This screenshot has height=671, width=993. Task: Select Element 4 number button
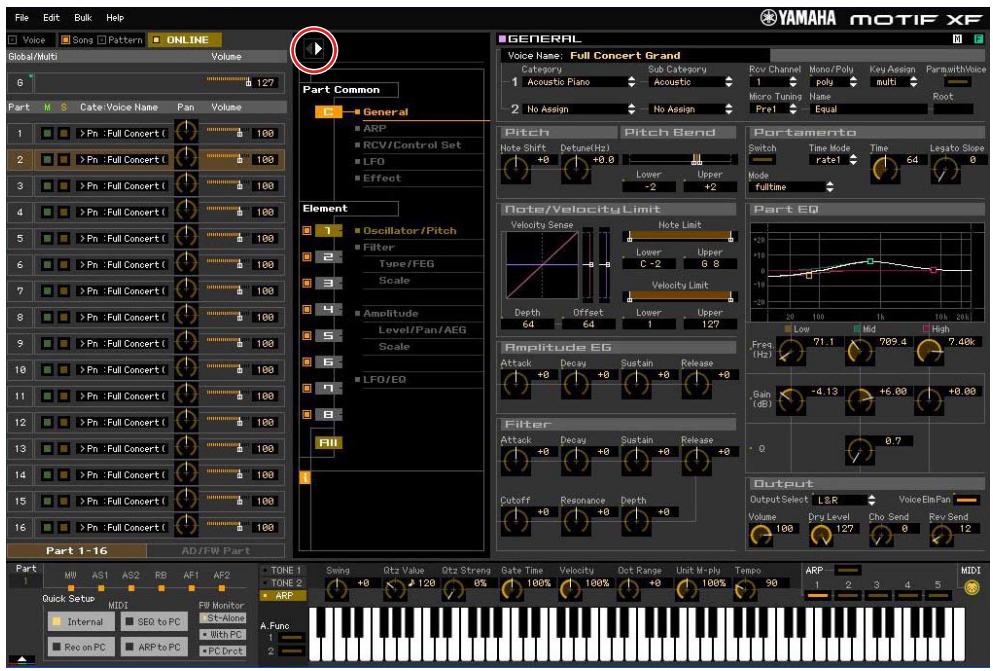click(328, 310)
